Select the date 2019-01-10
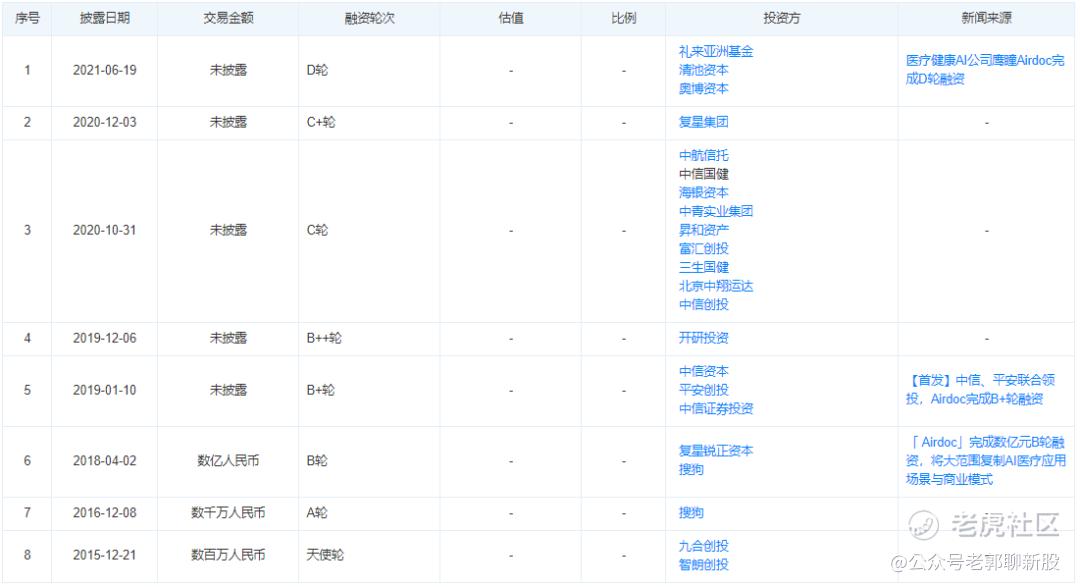This screenshot has height=587, width=1080. (x=105, y=391)
